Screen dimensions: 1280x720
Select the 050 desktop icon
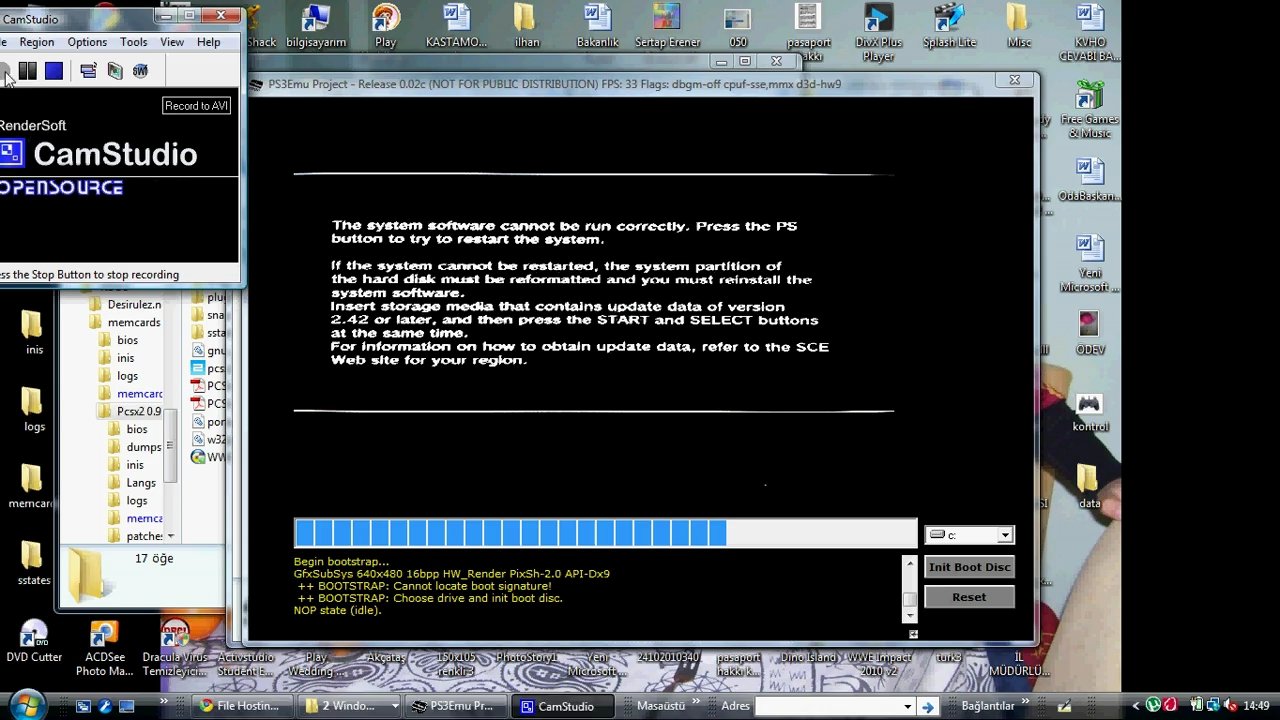tap(737, 26)
